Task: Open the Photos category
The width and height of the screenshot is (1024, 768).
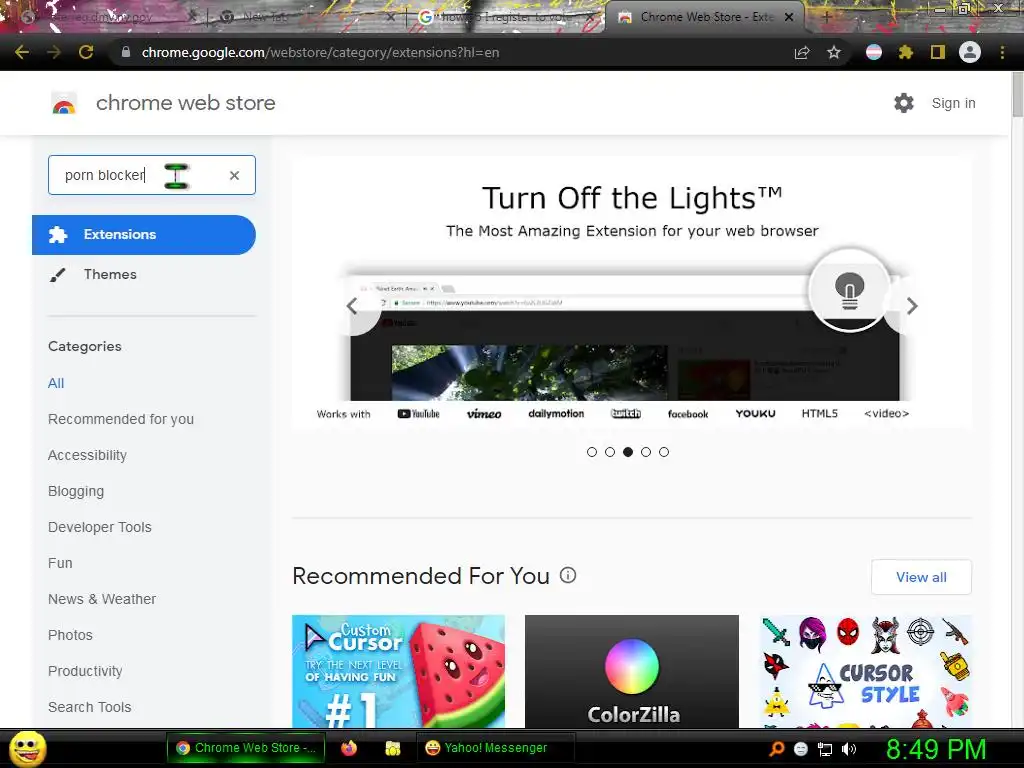Action: (71, 635)
